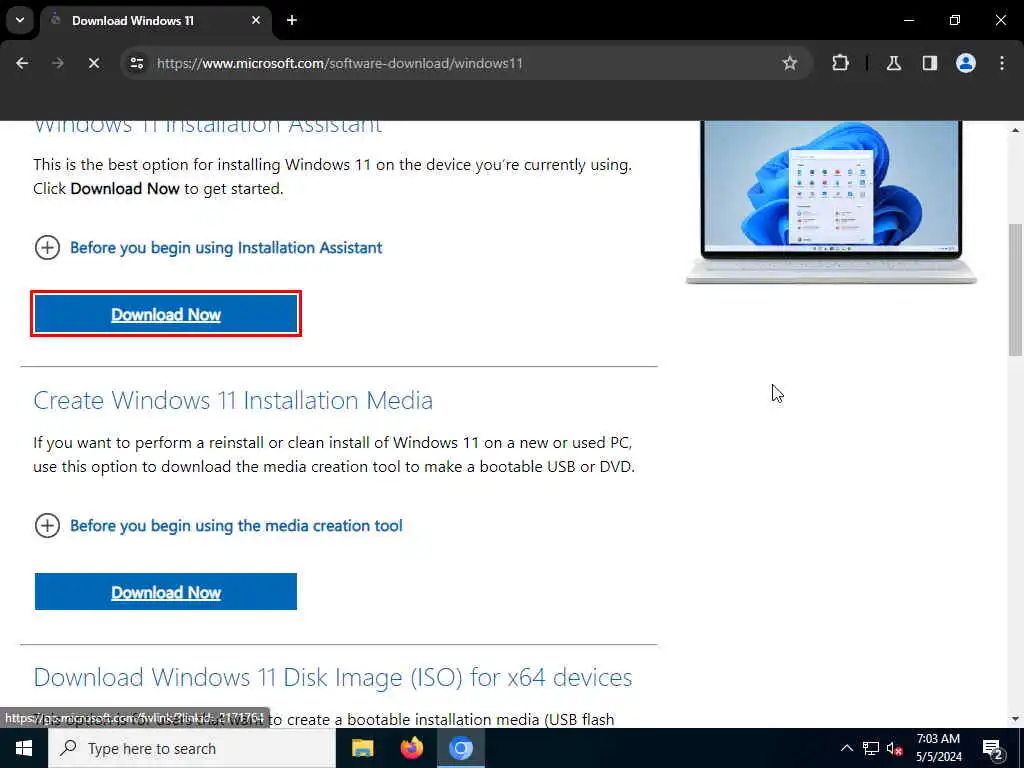Viewport: 1024px width, 768px height.
Task: Stop loading the page with the X icon
Action: (93, 63)
